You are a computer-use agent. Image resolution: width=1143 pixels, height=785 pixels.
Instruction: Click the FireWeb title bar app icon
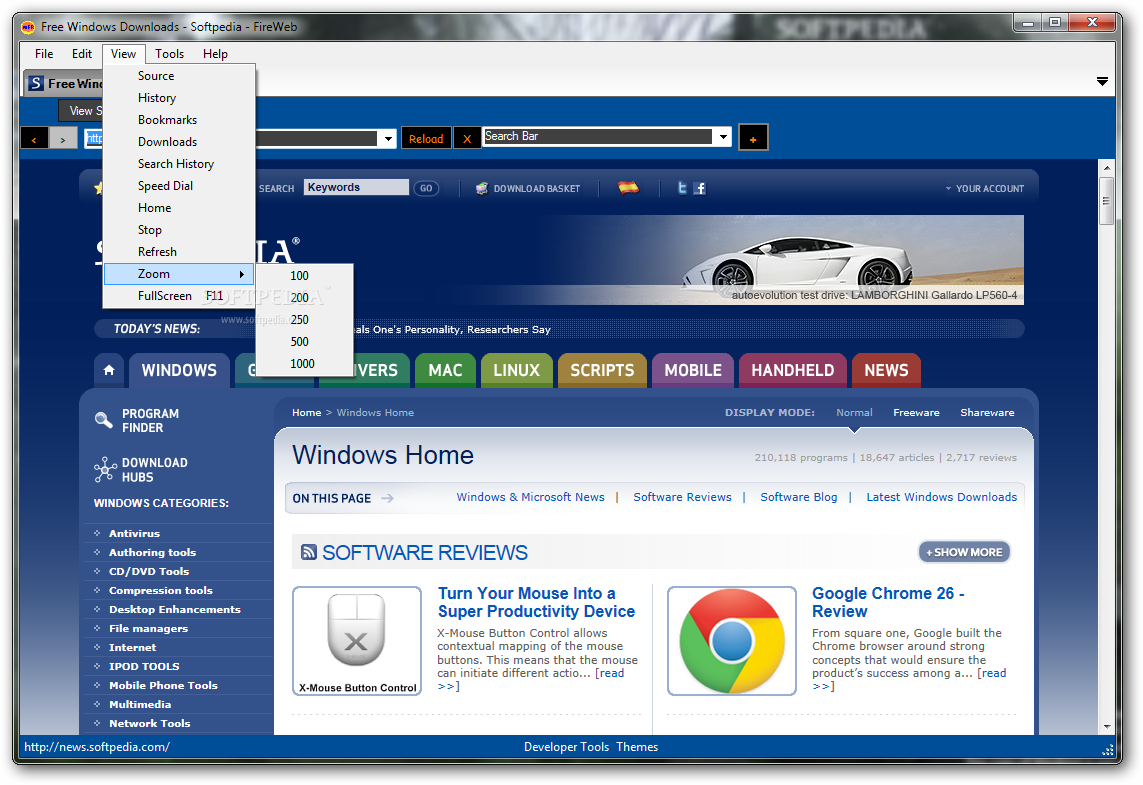pos(28,27)
